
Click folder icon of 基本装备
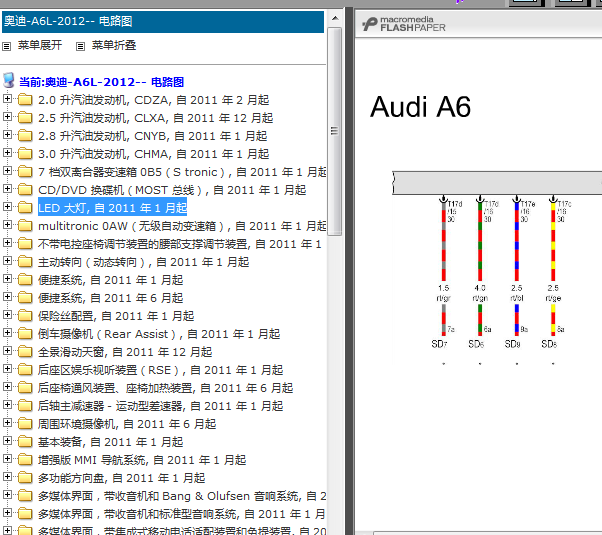pos(25,442)
